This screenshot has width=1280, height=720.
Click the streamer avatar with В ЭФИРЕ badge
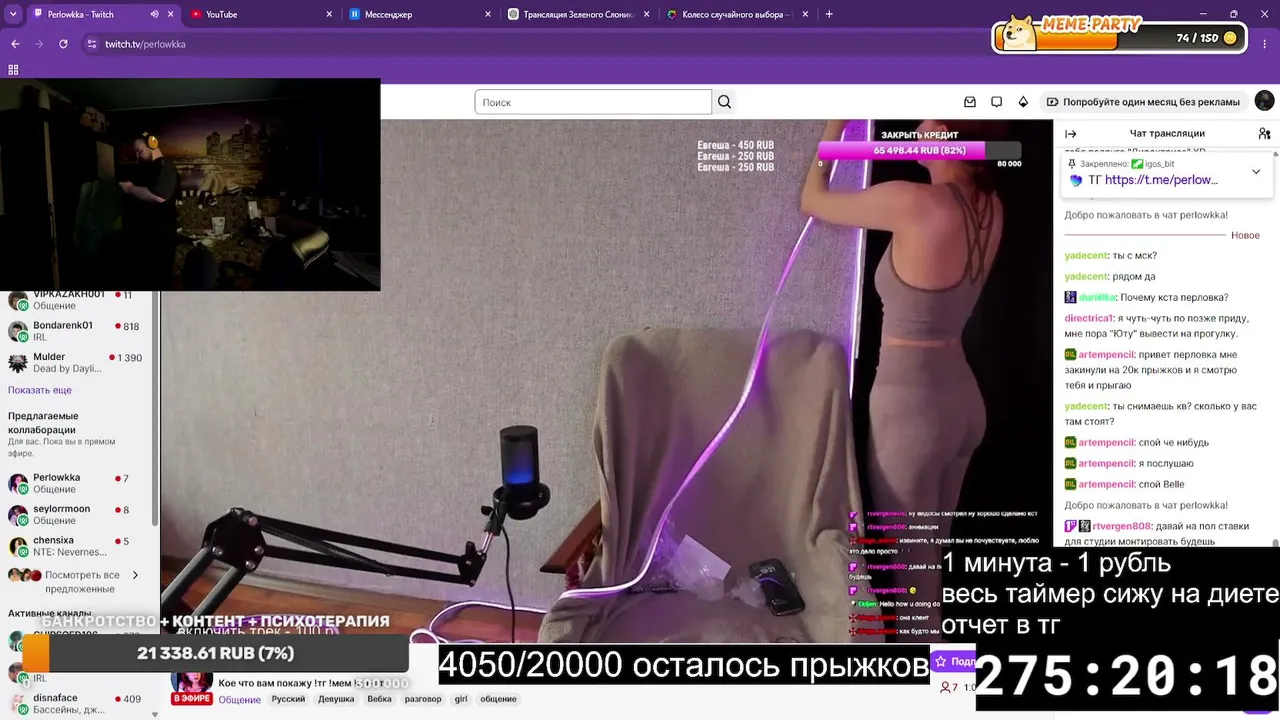(191, 687)
